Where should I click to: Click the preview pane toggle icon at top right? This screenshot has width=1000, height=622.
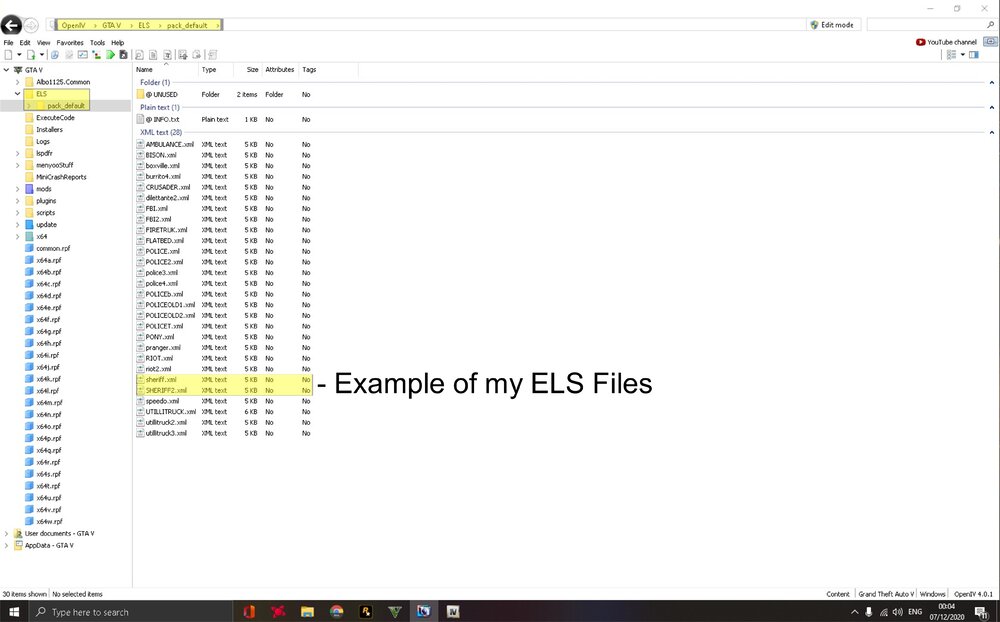coord(974,55)
